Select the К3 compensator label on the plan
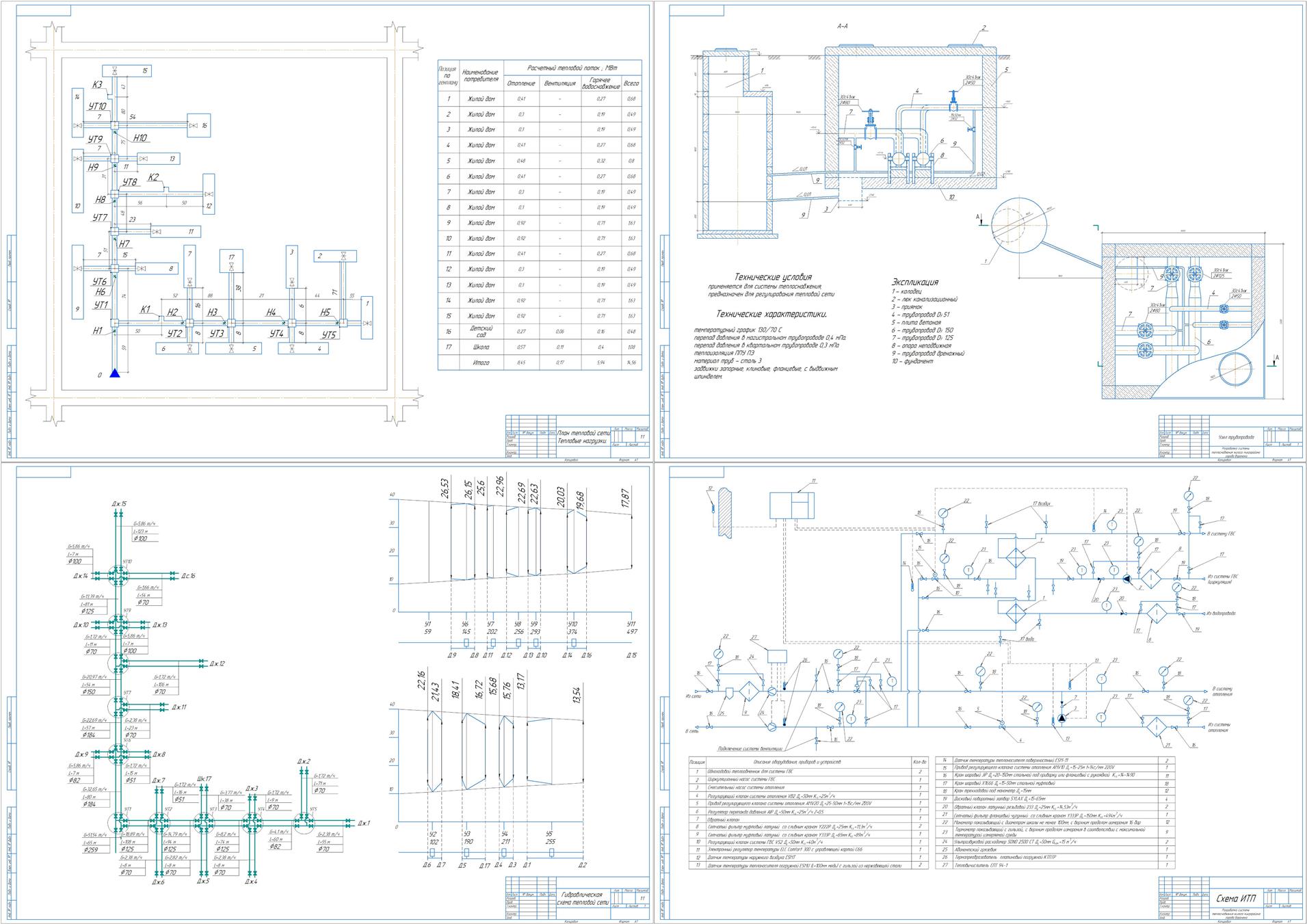Screen dimensions: 1307x924 click(x=98, y=85)
